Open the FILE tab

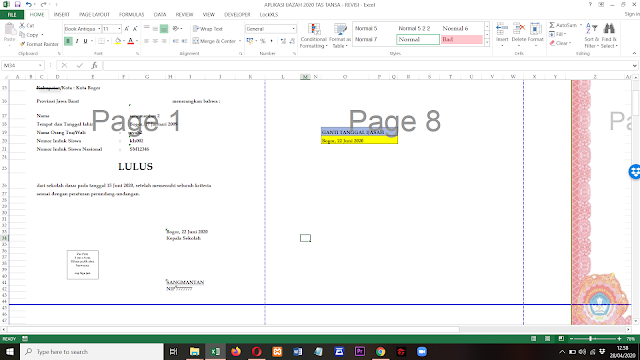click(12, 15)
